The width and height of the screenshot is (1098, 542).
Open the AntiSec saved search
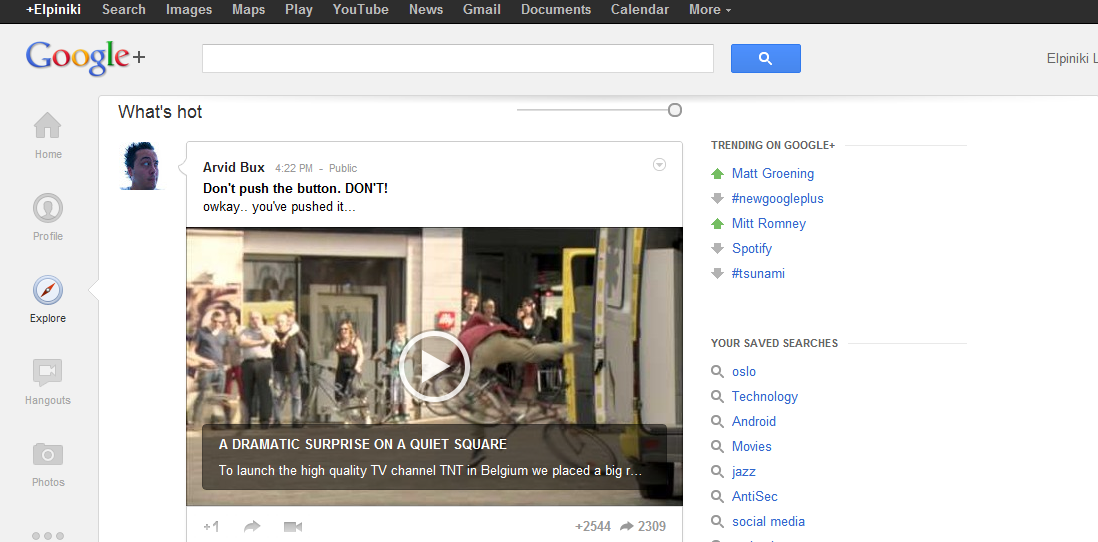(755, 496)
